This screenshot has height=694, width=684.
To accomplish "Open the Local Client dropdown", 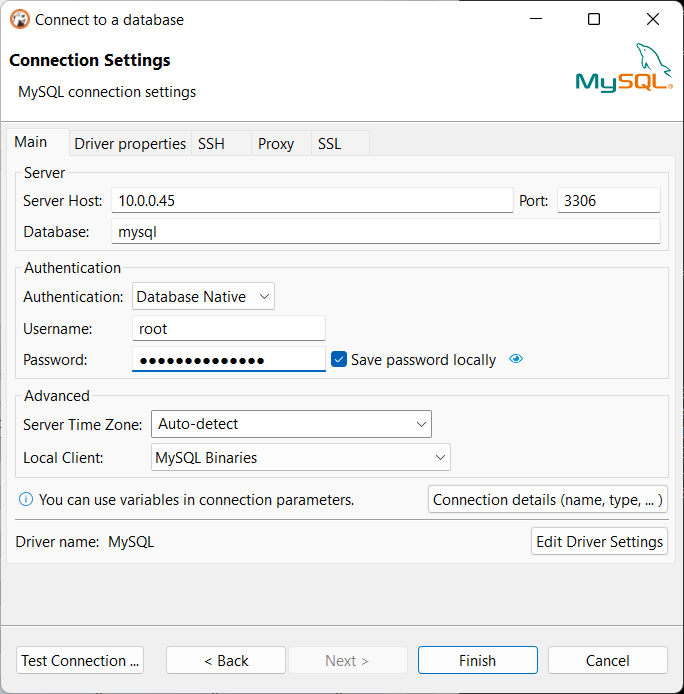I will point(301,458).
